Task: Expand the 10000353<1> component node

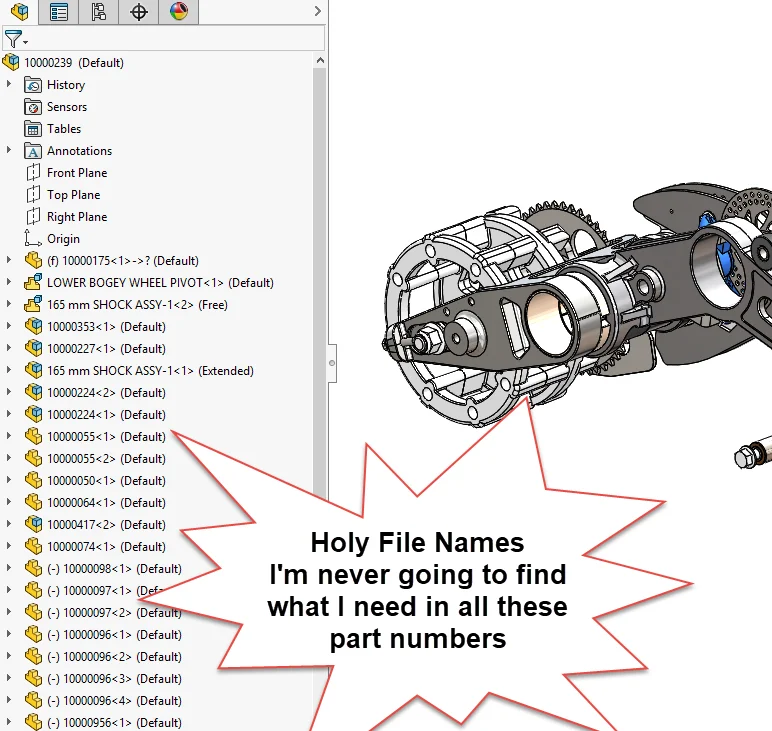Action: tap(9, 327)
